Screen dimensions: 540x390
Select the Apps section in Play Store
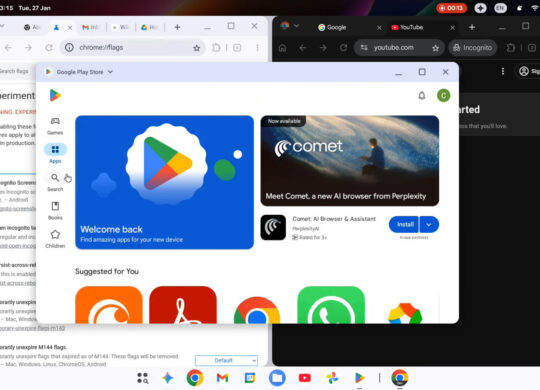(x=55, y=153)
